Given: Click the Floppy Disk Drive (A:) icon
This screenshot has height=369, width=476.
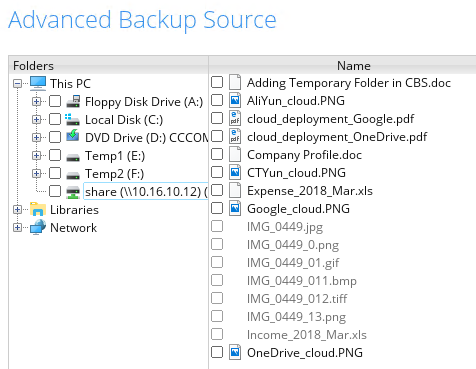Looking at the screenshot, I should coord(73,101).
